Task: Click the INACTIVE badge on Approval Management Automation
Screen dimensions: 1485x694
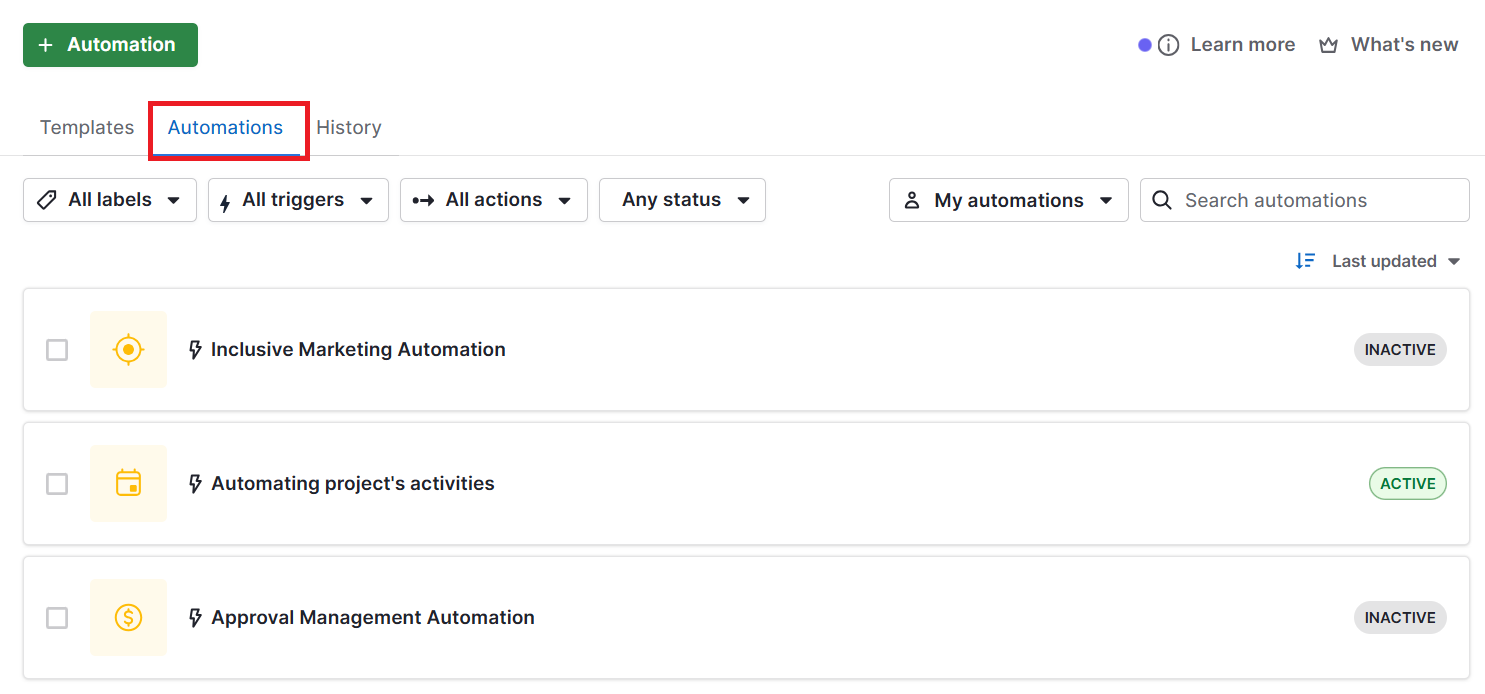Action: [1400, 618]
